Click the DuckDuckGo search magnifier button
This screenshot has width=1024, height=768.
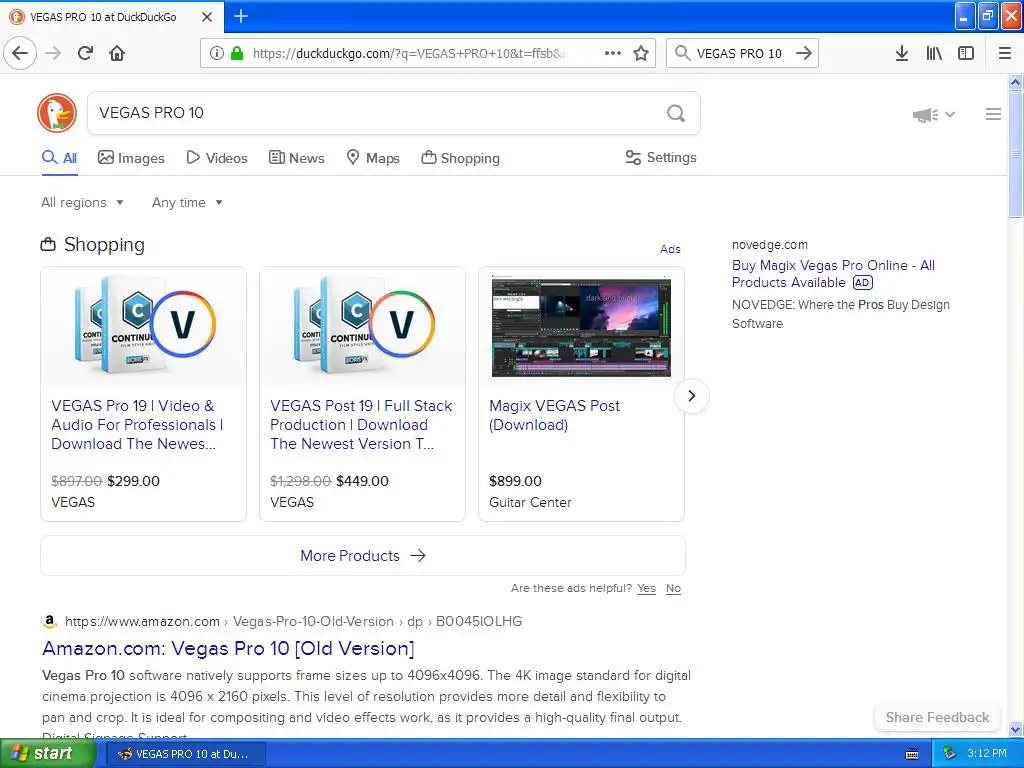click(676, 114)
